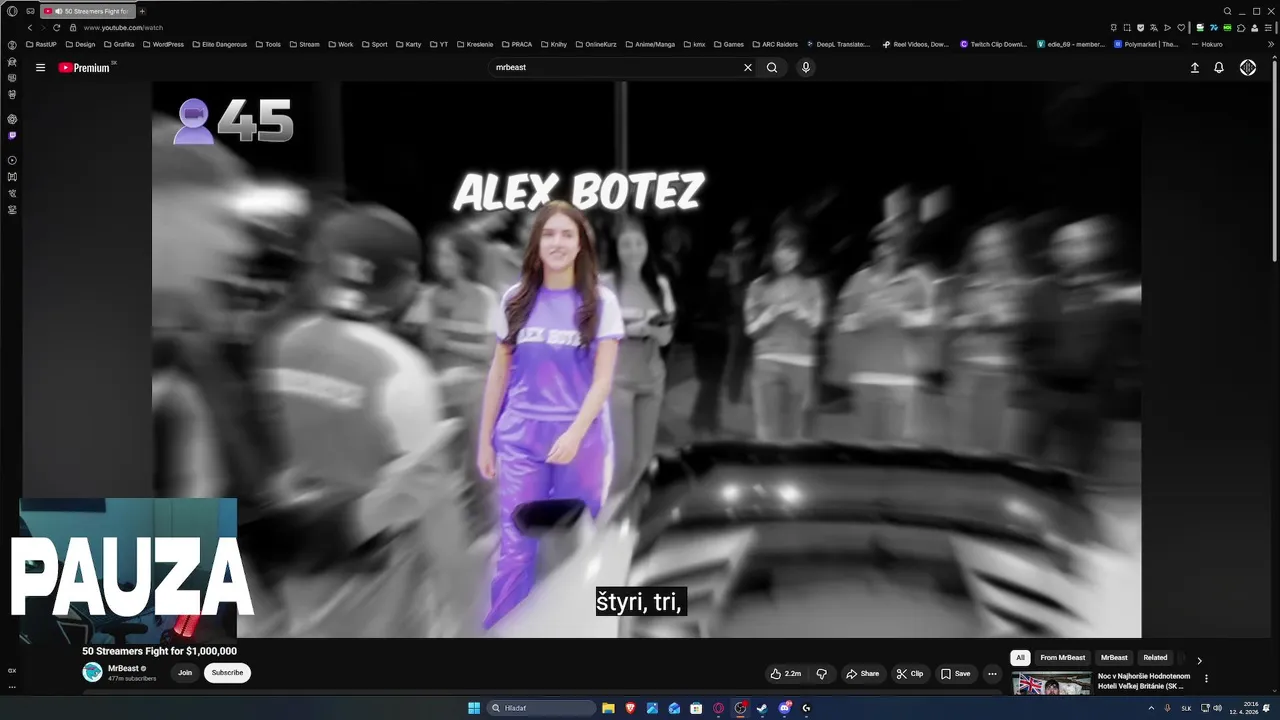The height and width of the screenshot is (720, 1280).
Task: Open the Elite Dangerous bookmarks folder
Action: [219, 44]
